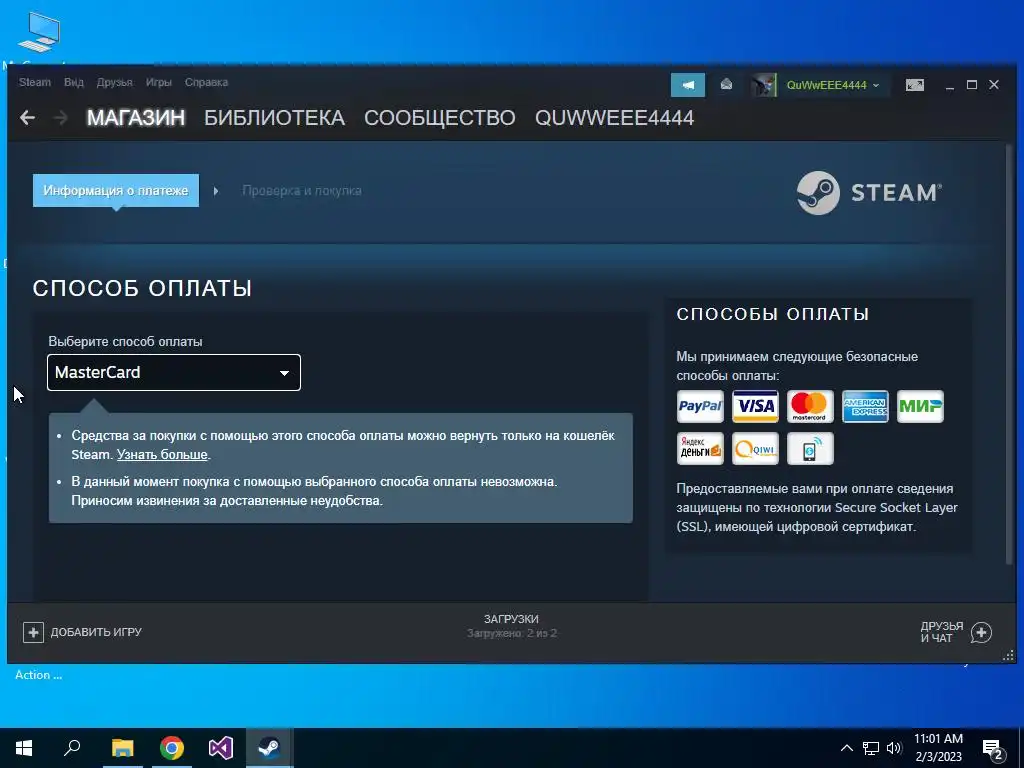
Task: Expand the QuWwEEE4444 account dropdown
Action: (876, 86)
